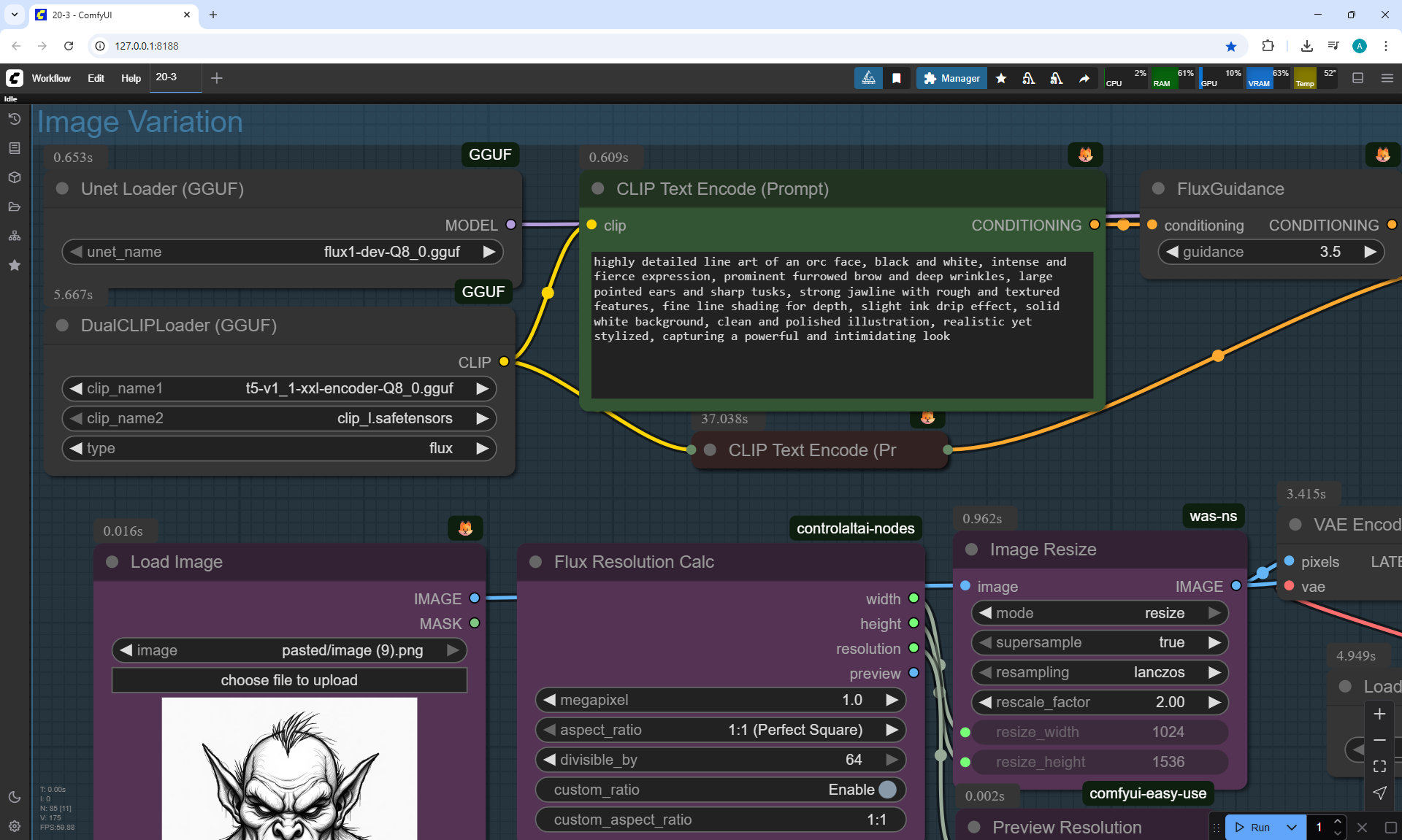This screenshot has width=1402, height=840.
Task: Click the share arrow icon in toolbar
Action: 1084,78
